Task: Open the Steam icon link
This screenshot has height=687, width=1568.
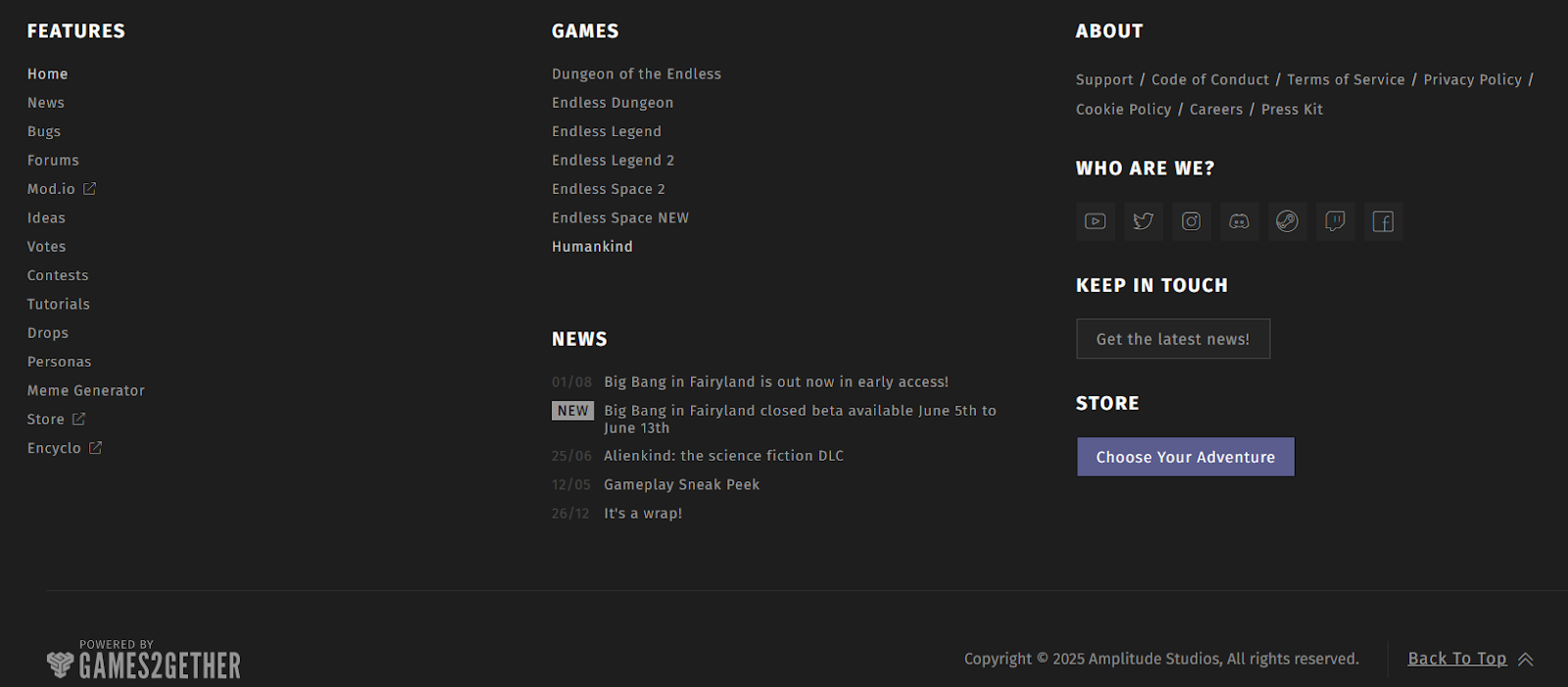Action: point(1287,221)
